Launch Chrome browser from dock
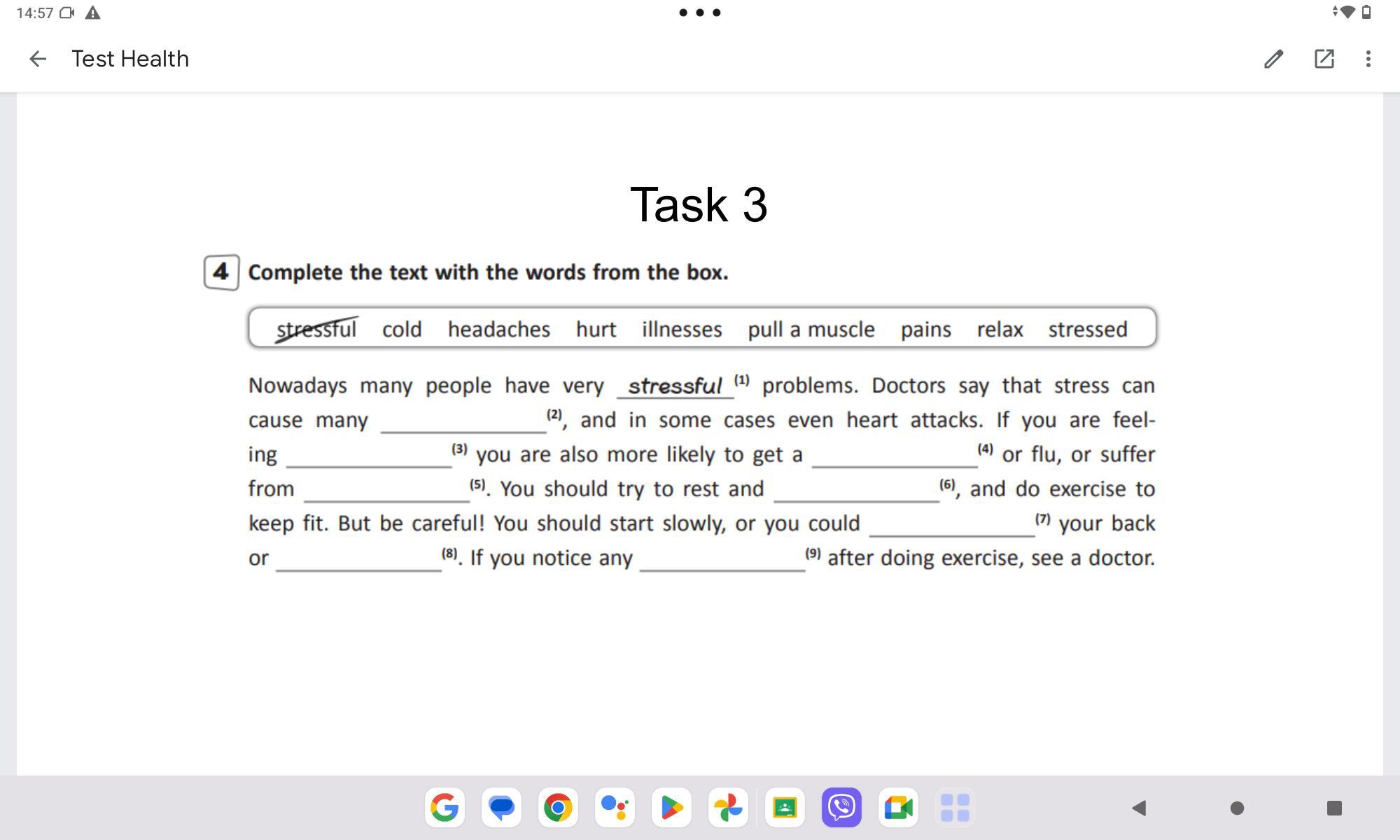Viewport: 1400px width, 840px height. 558,808
